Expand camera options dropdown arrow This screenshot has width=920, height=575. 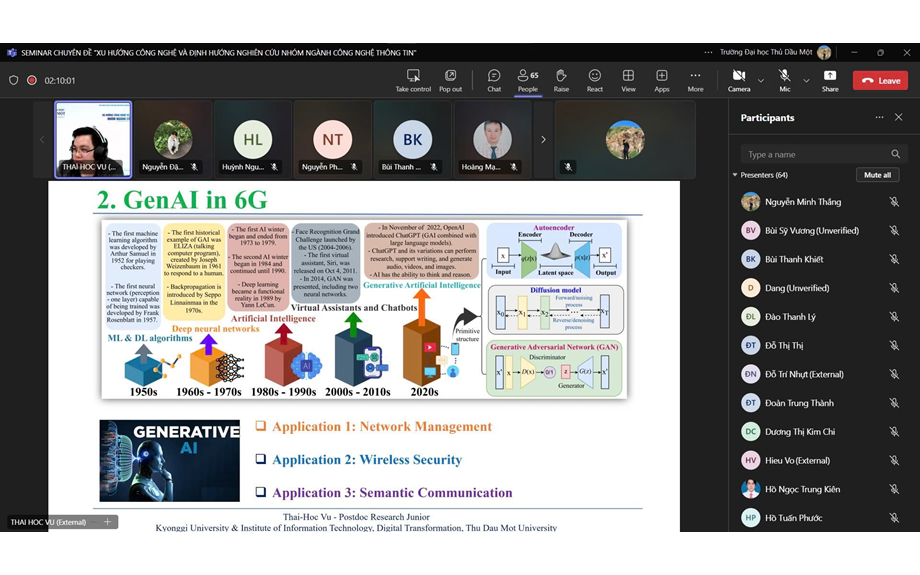(x=761, y=80)
